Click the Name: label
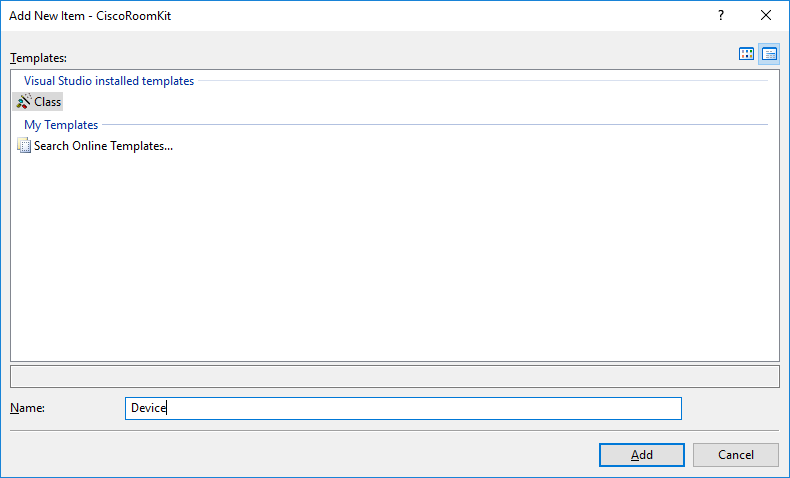 pos(28,408)
